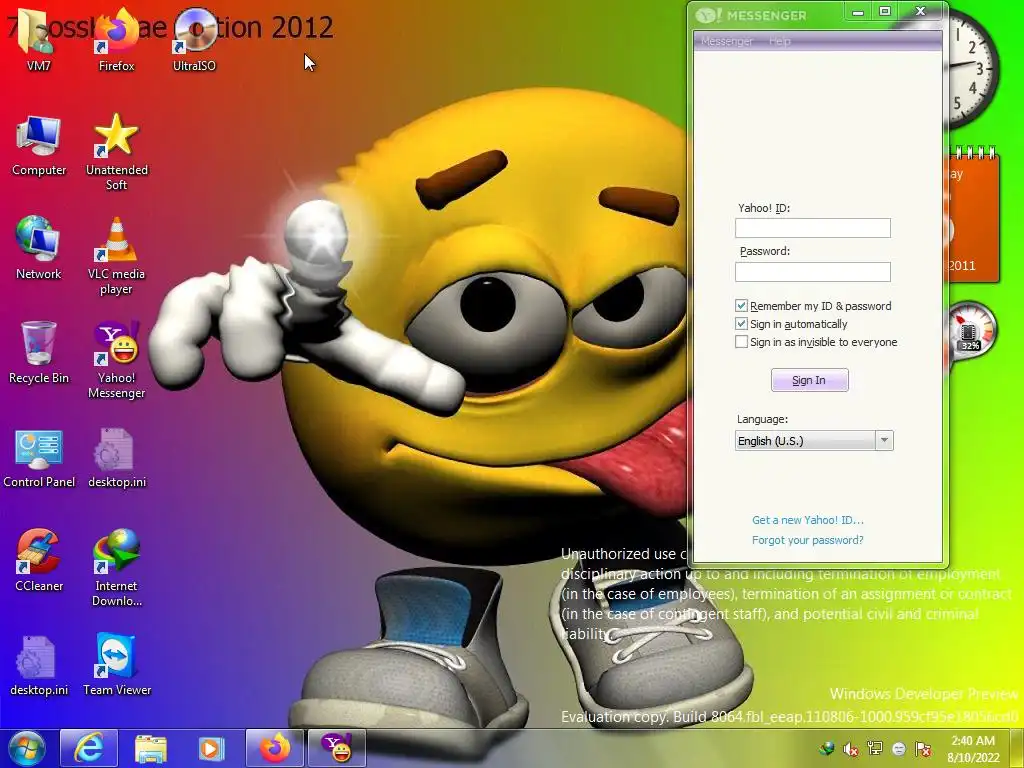
Task: Open the Recycle Bin icon
Action: click(x=39, y=353)
